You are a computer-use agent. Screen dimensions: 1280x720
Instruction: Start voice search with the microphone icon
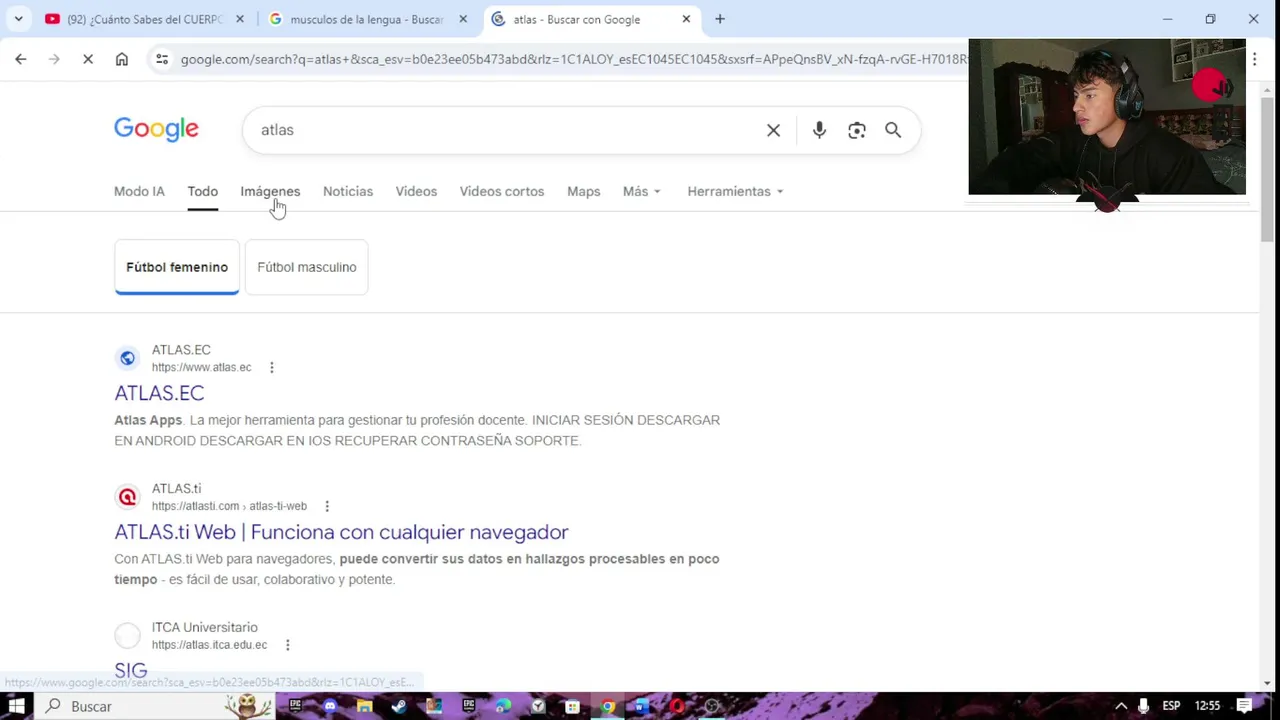[x=819, y=130]
